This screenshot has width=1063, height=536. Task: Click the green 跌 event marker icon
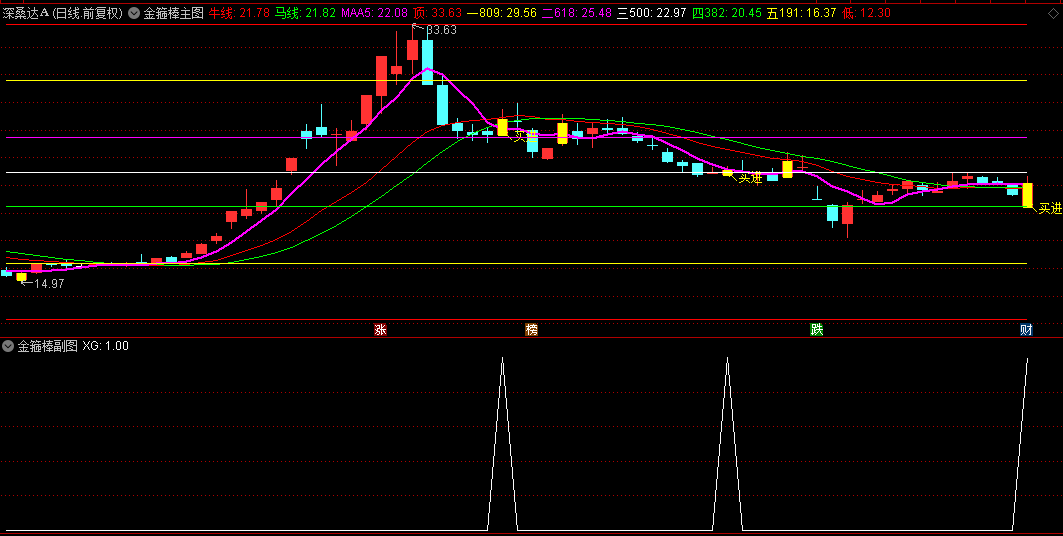tap(817, 329)
